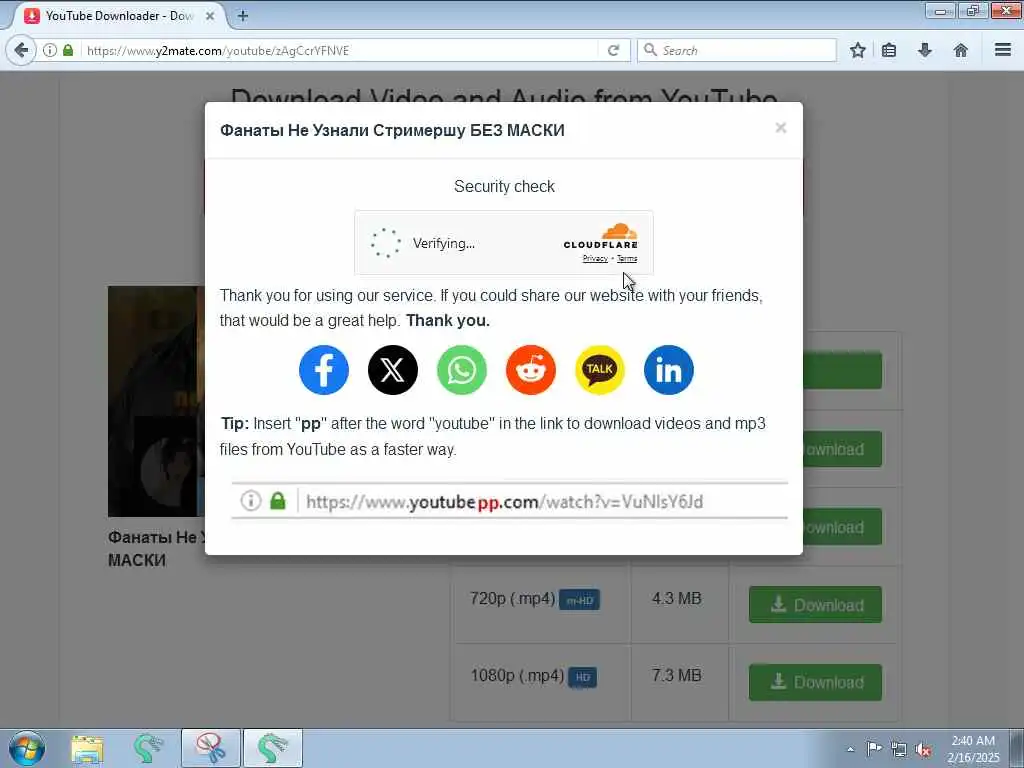1024x768 pixels.
Task: Download the 1080p (.mp4) video
Action: point(815,682)
